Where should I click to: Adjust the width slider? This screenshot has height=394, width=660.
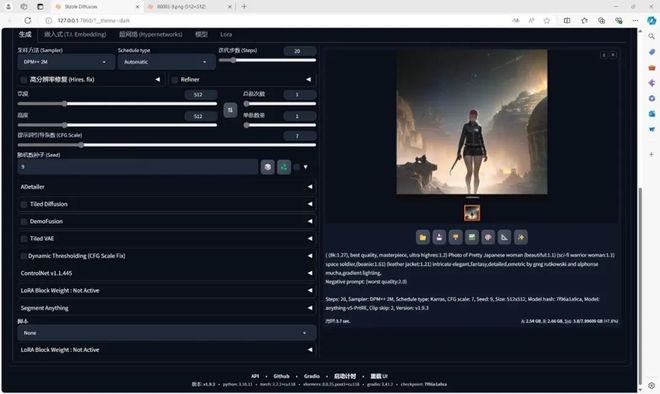[x=117, y=104]
